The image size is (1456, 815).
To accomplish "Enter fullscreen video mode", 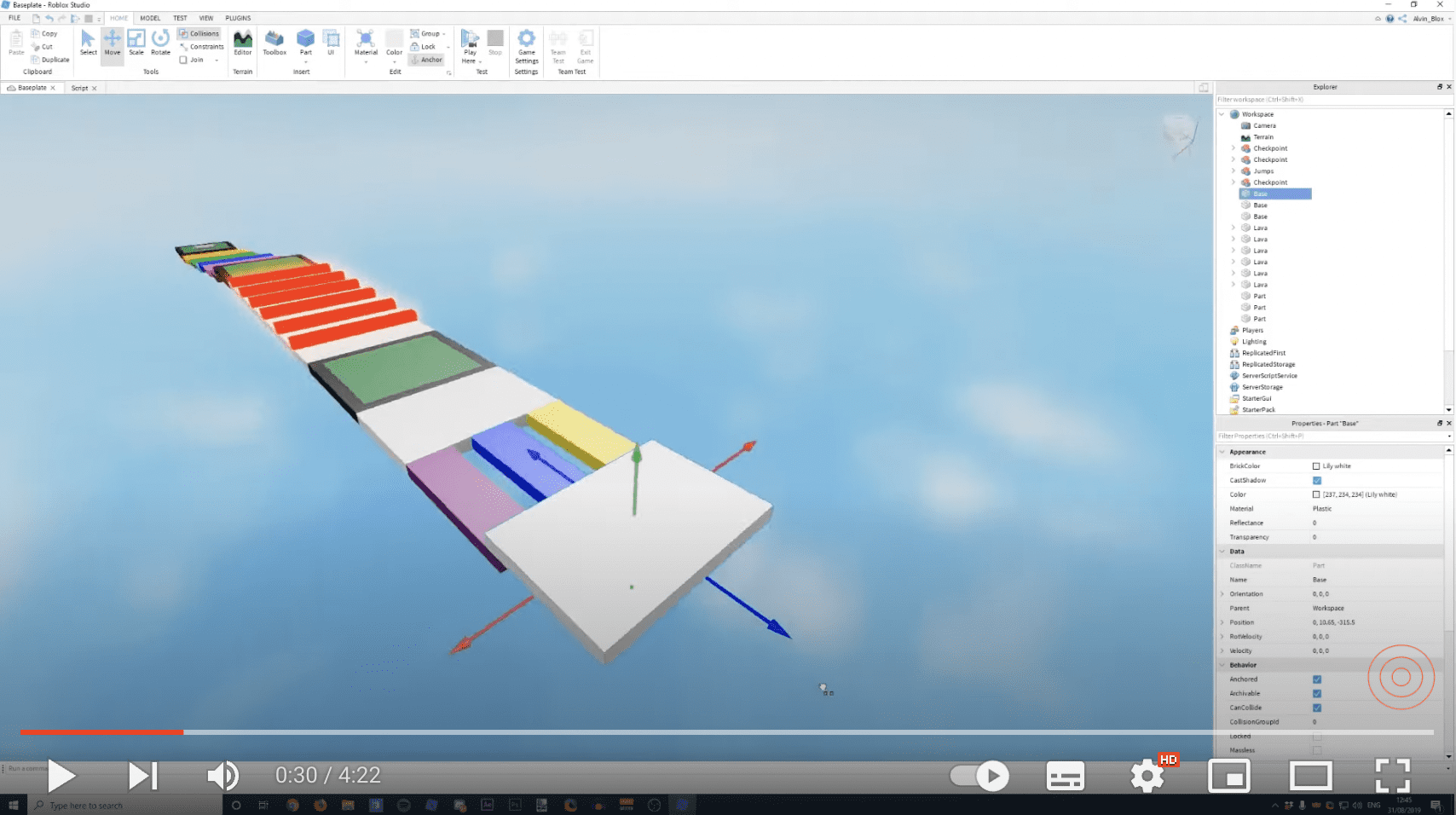I will point(1392,776).
